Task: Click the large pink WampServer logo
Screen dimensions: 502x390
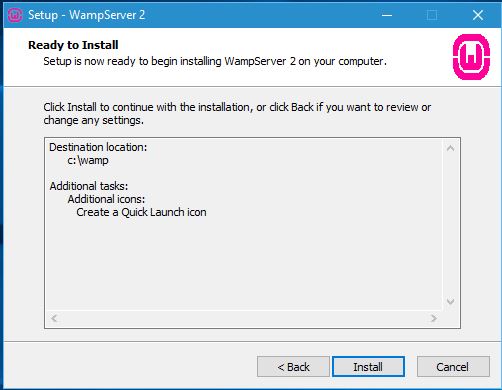Action: (x=471, y=57)
